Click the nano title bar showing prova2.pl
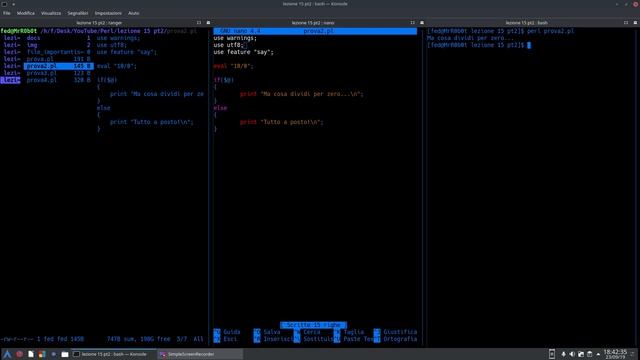Image resolution: width=640 pixels, height=360 pixels. click(x=315, y=31)
